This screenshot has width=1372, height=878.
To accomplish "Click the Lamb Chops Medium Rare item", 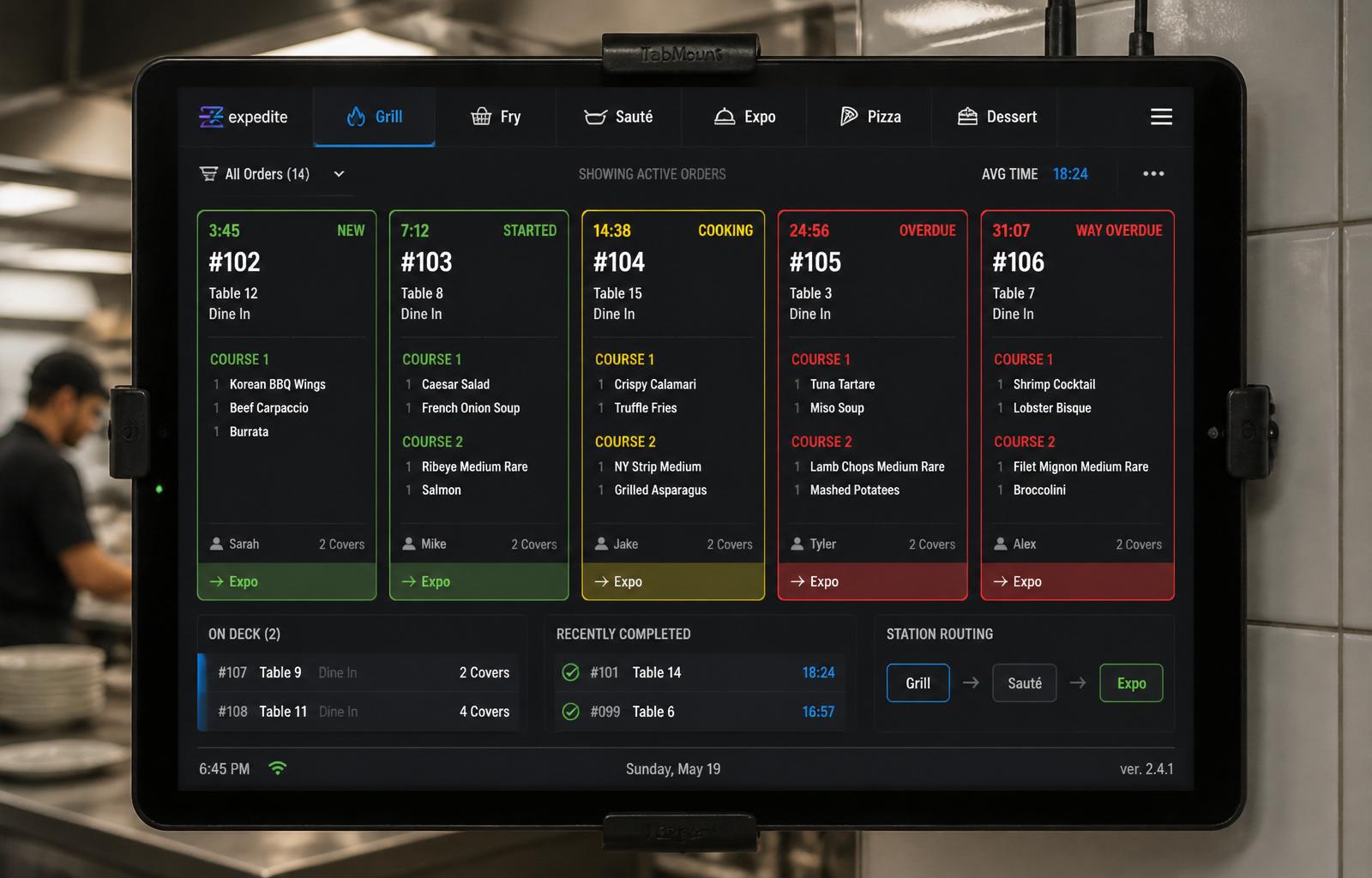I will point(877,466).
